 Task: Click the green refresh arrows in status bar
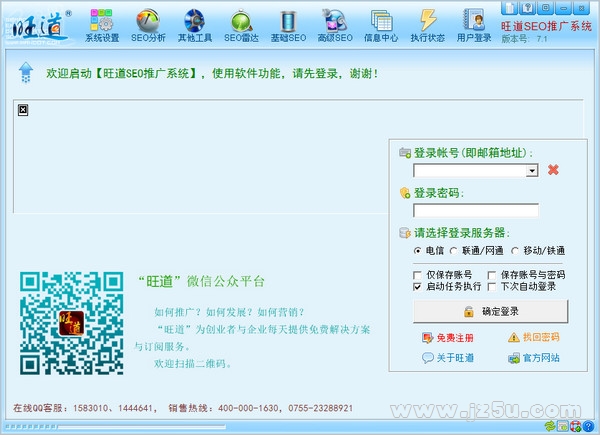click(x=549, y=426)
